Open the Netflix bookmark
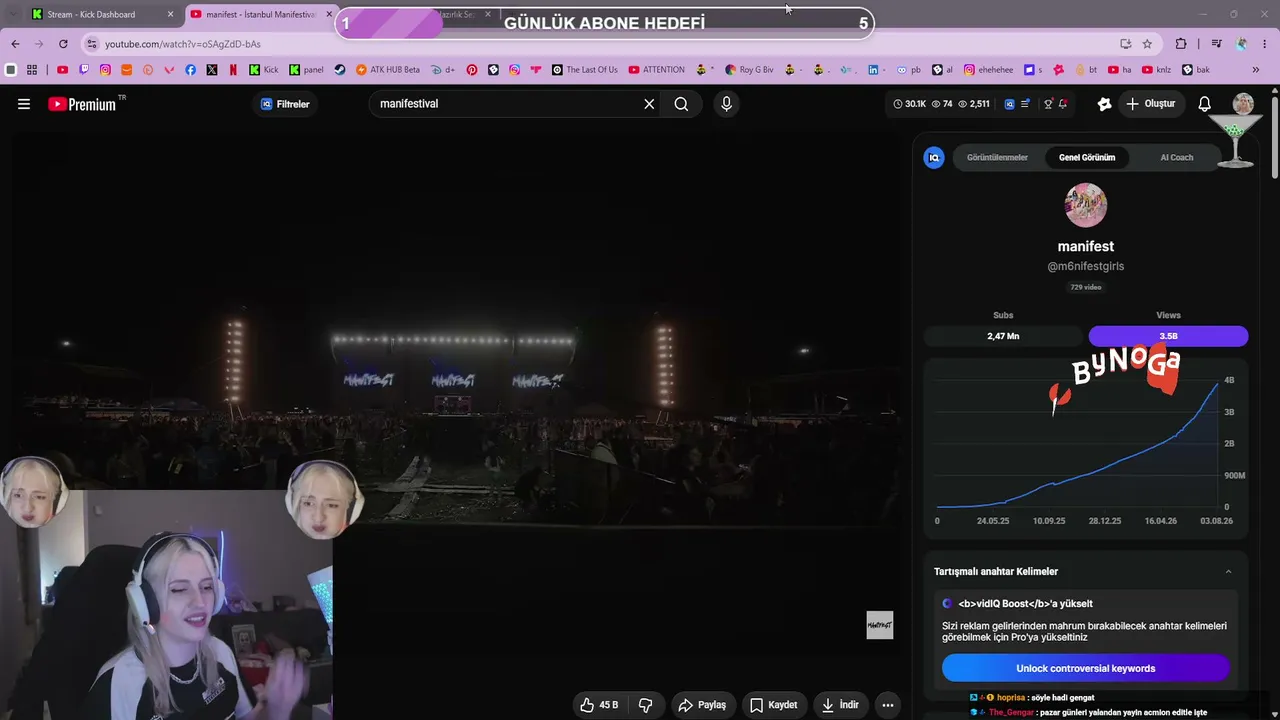The width and height of the screenshot is (1280, 720). 233,70
